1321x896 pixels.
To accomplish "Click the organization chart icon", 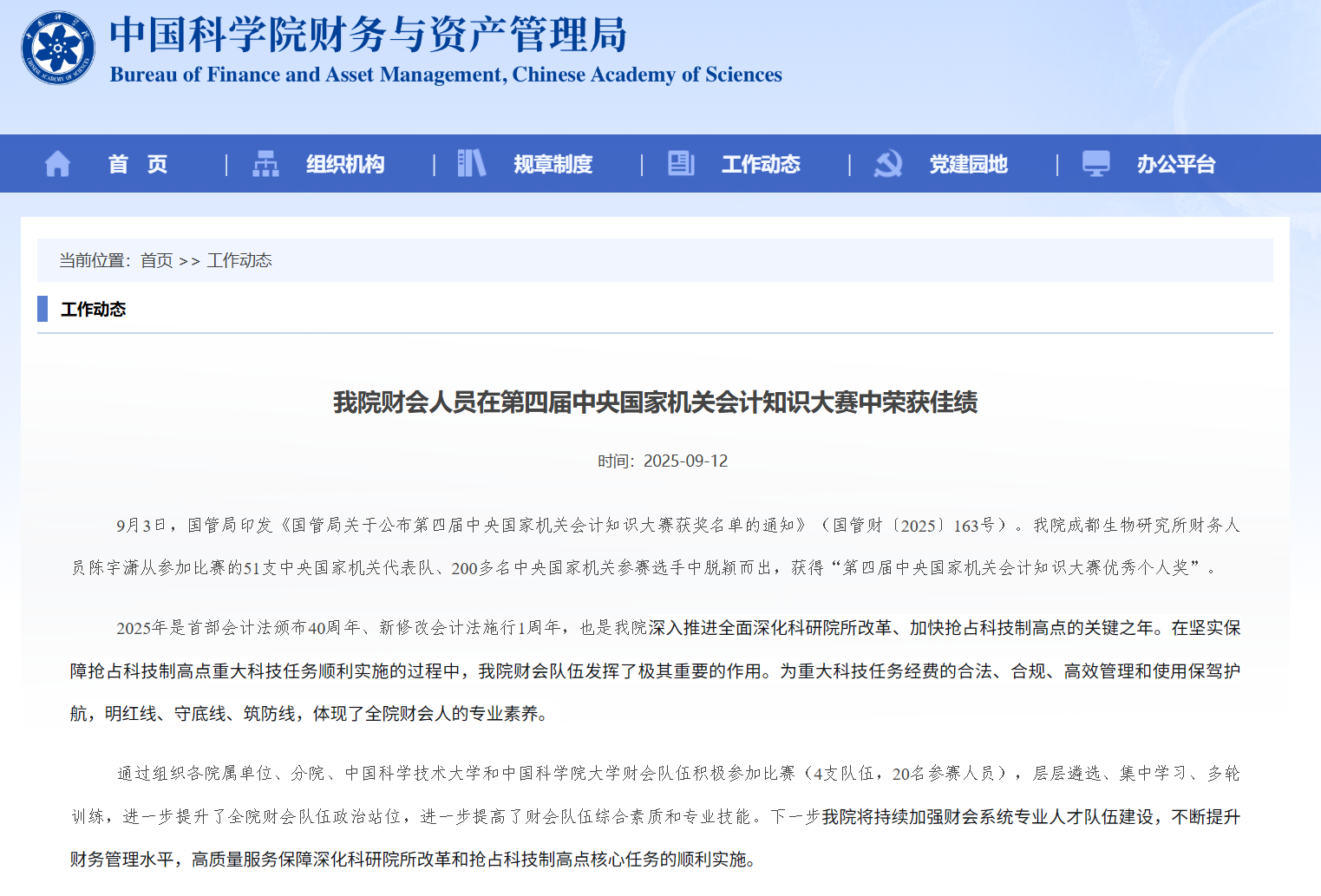I will click(265, 164).
